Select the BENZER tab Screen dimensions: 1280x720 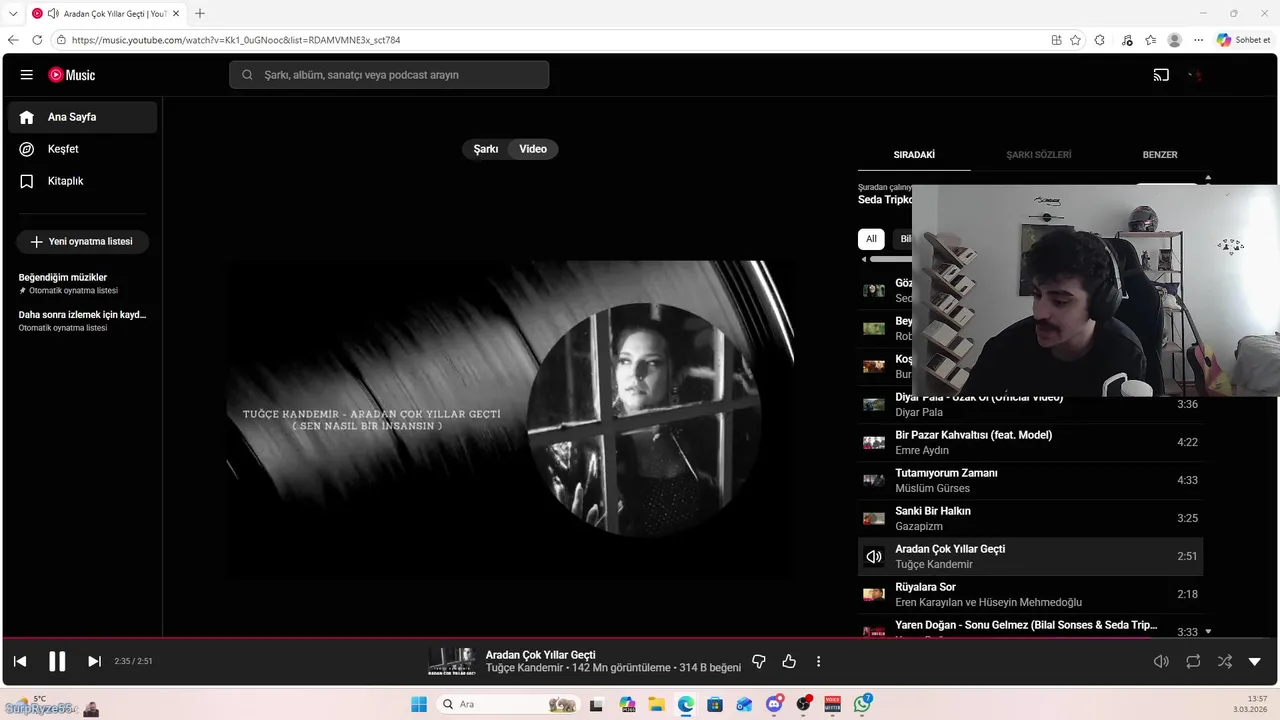tap(1160, 155)
